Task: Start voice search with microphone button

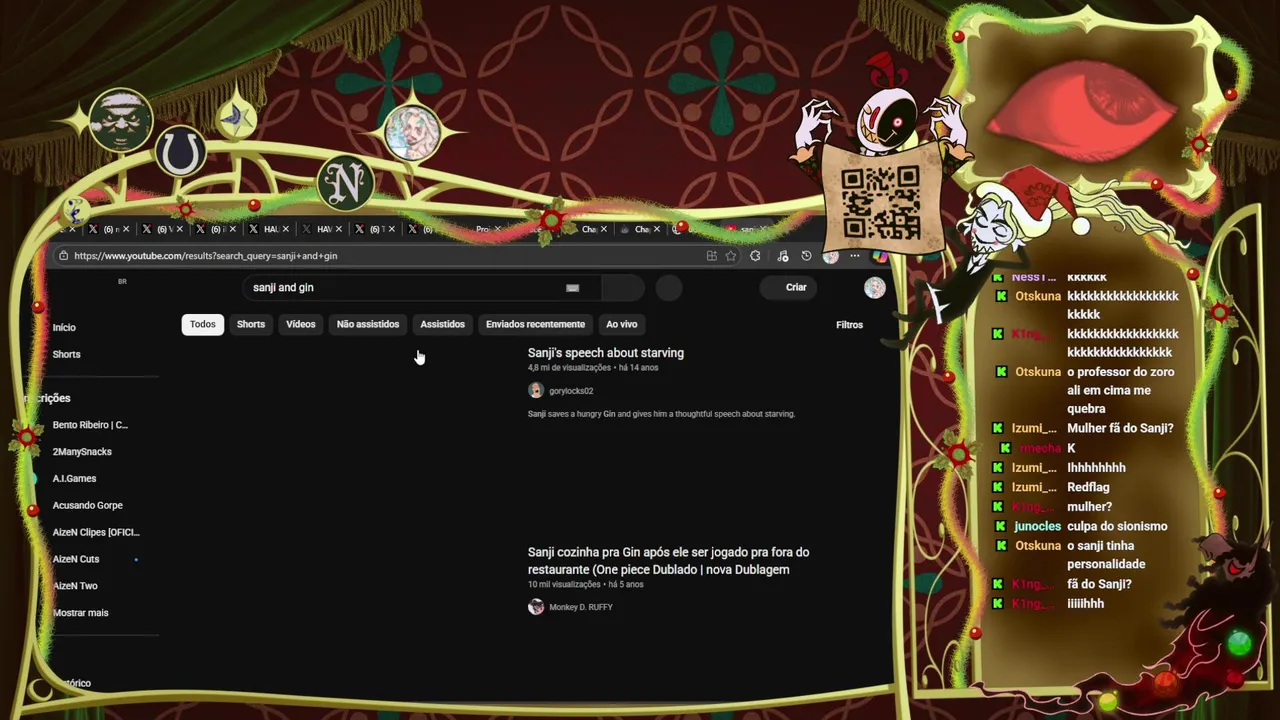Action: (x=669, y=288)
